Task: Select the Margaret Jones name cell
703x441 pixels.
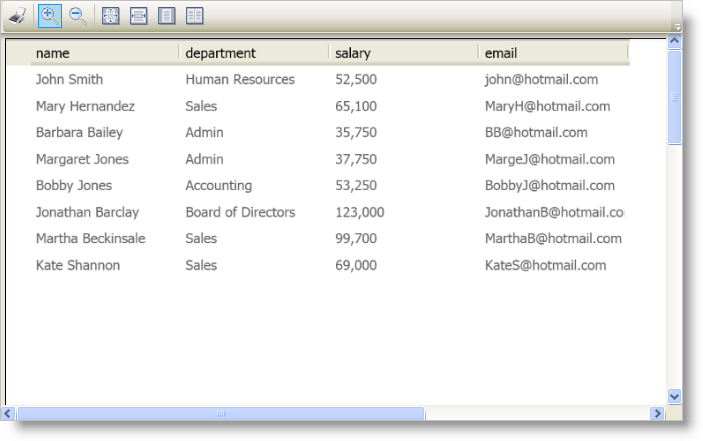Action: click(82, 159)
